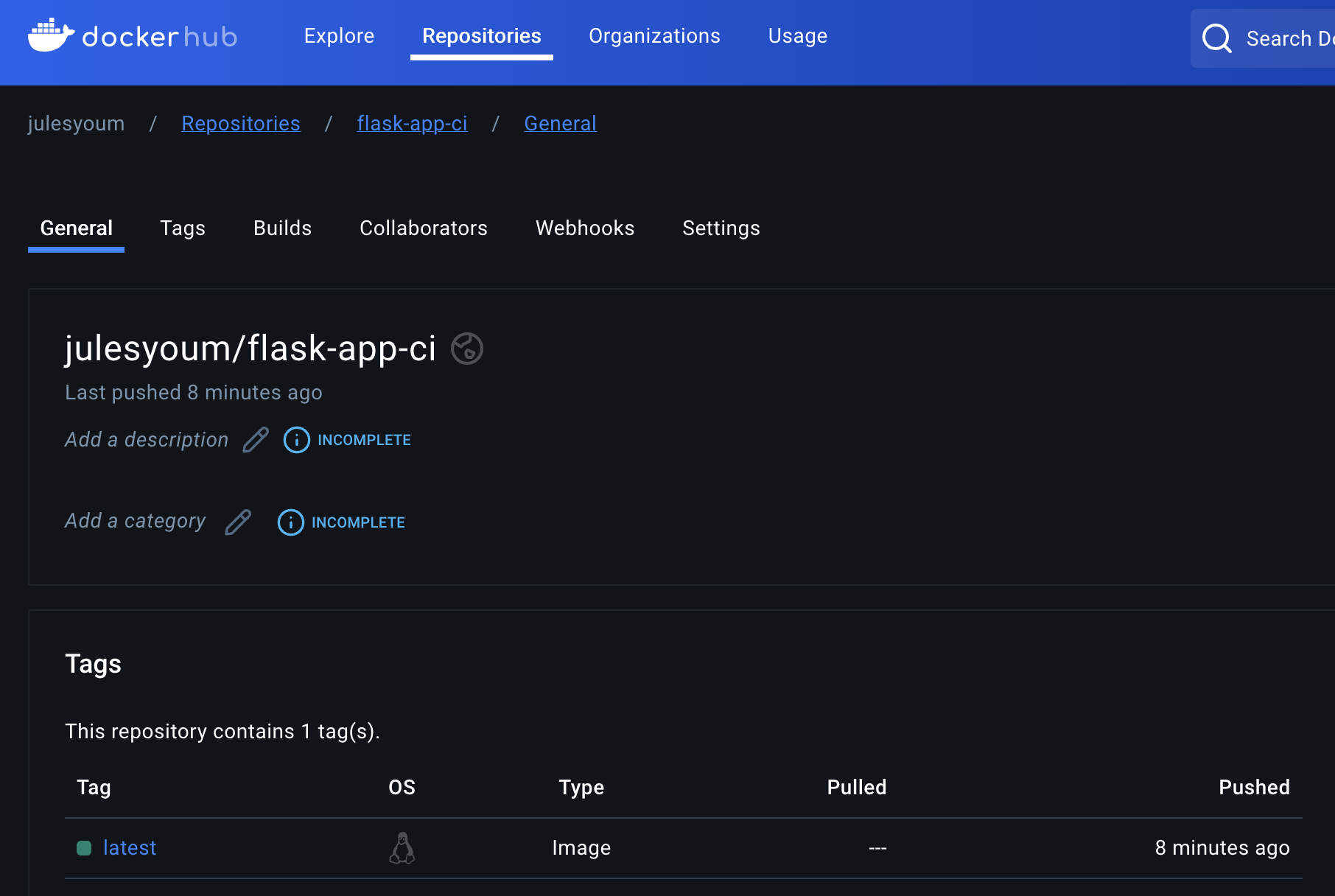Switch to the Tags tab
Viewport: 1335px width, 896px height.
pos(183,228)
